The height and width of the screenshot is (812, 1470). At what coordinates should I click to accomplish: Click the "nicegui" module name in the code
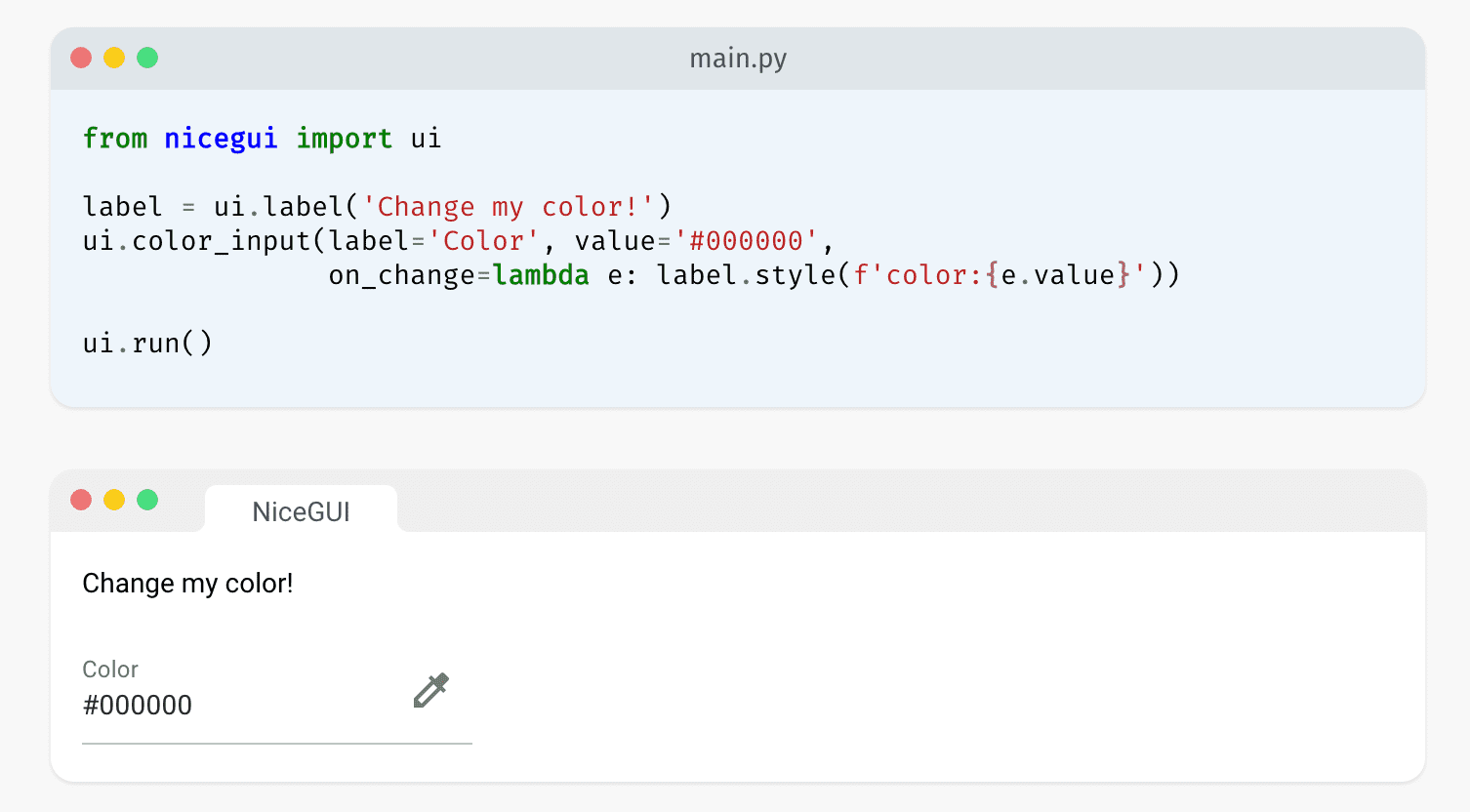[221, 139]
